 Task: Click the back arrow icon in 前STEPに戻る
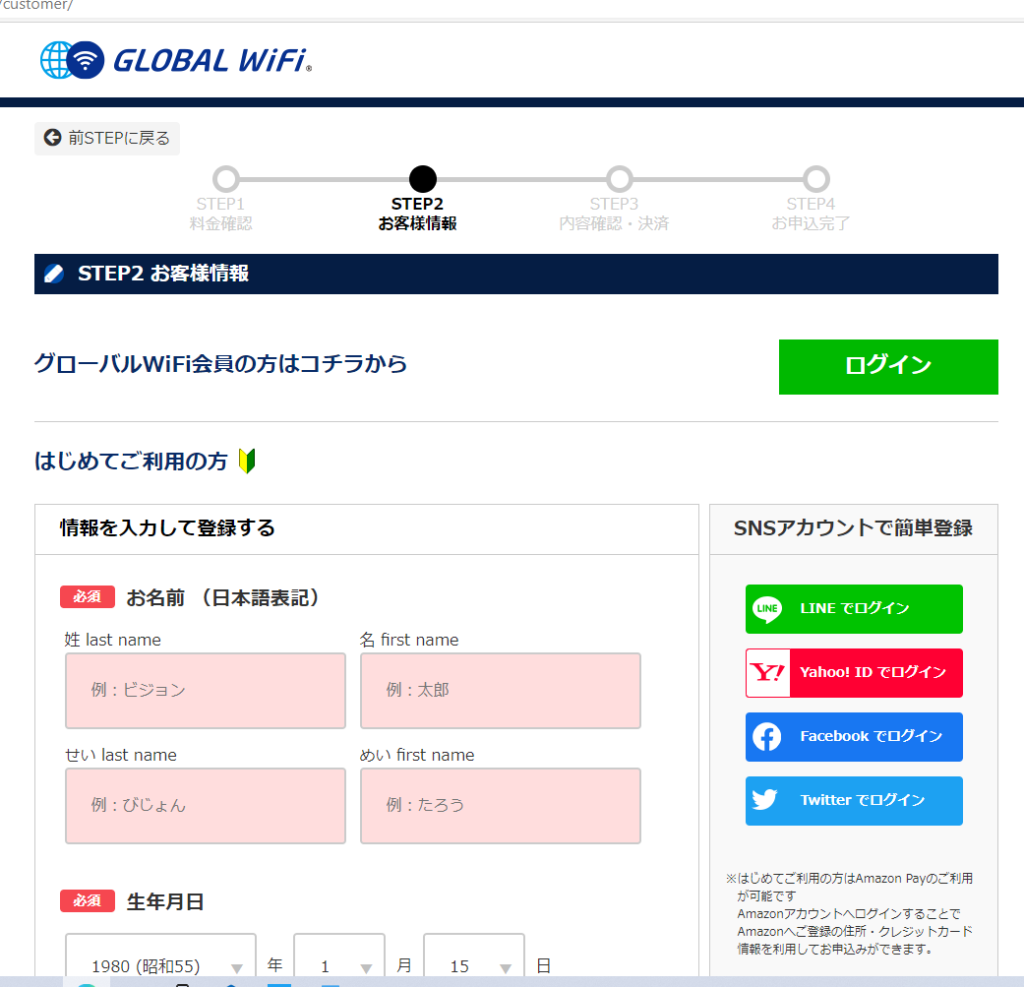click(52, 138)
